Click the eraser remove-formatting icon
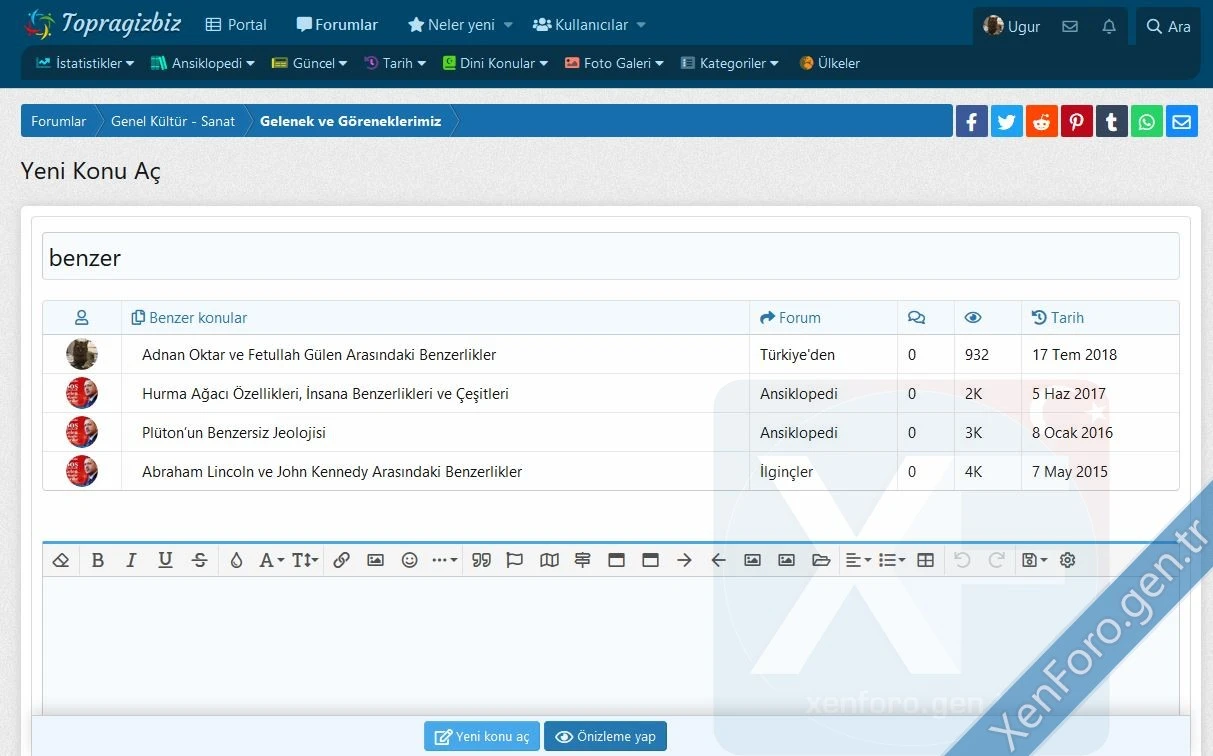Image resolution: width=1213 pixels, height=756 pixels. coord(61,560)
